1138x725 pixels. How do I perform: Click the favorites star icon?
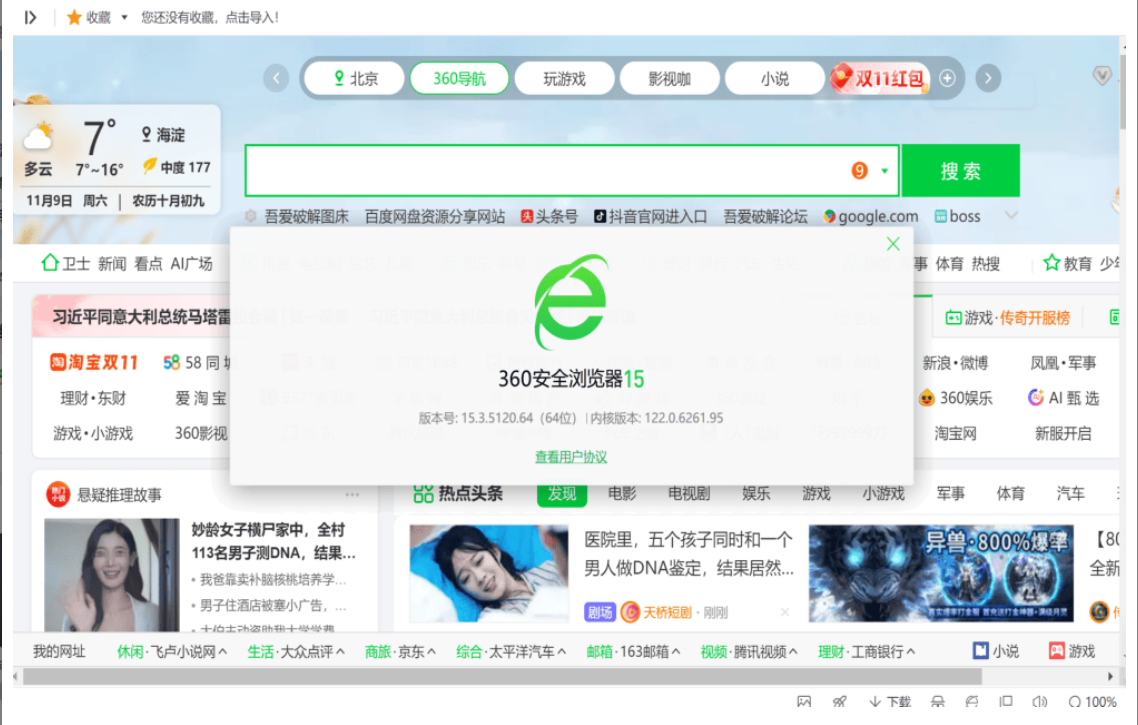point(74,17)
